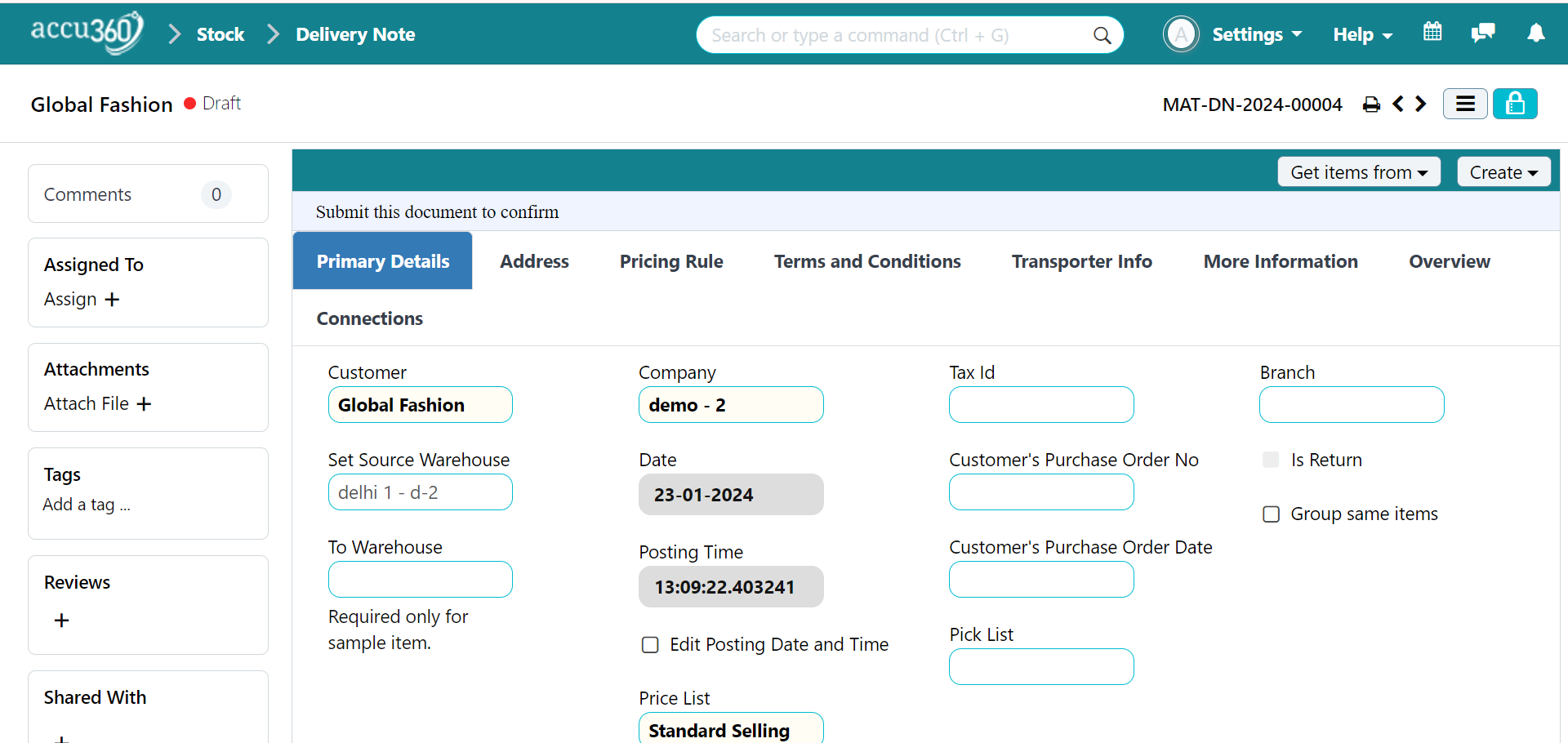Click plus icon next to Assign
The height and width of the screenshot is (743, 1568).
tap(112, 300)
